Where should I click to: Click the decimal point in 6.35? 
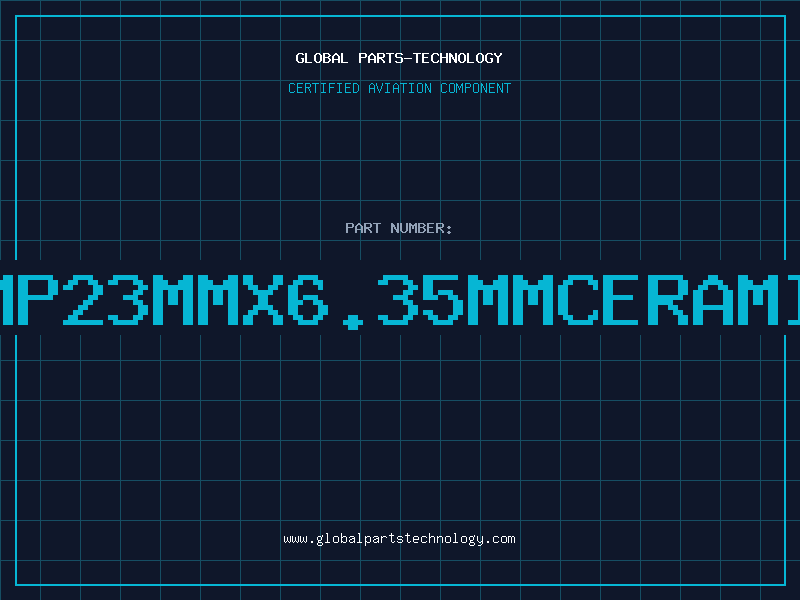coord(353,323)
